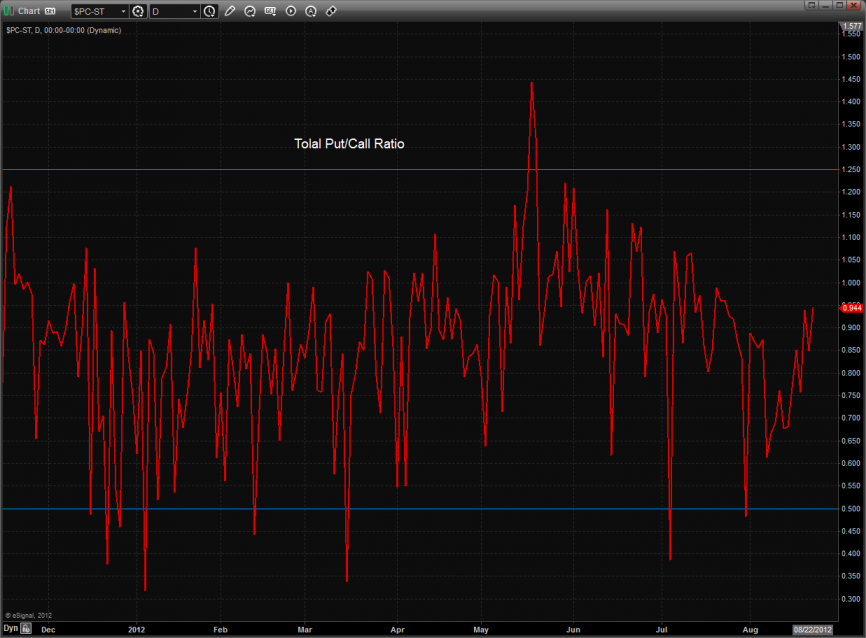Open the small SEI toolbar menu icon

tap(270, 12)
